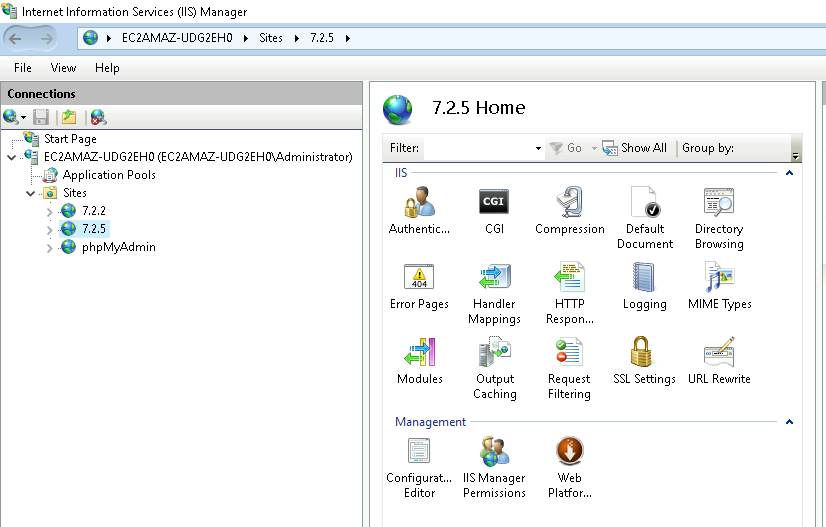Collapse the IIS section group
The width and height of the screenshot is (826, 527).
pyautogui.click(x=789, y=173)
